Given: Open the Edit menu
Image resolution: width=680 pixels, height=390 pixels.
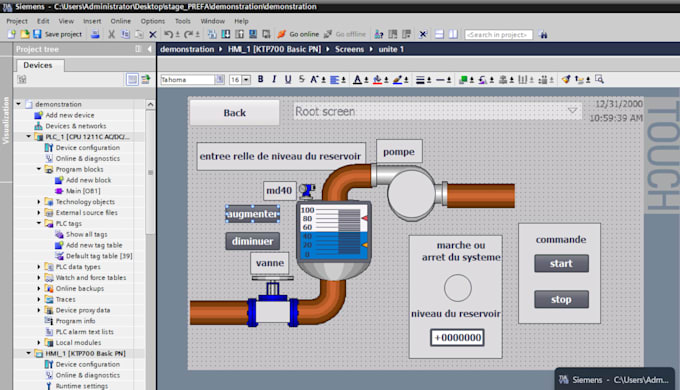Looking at the screenshot, I should (43, 21).
